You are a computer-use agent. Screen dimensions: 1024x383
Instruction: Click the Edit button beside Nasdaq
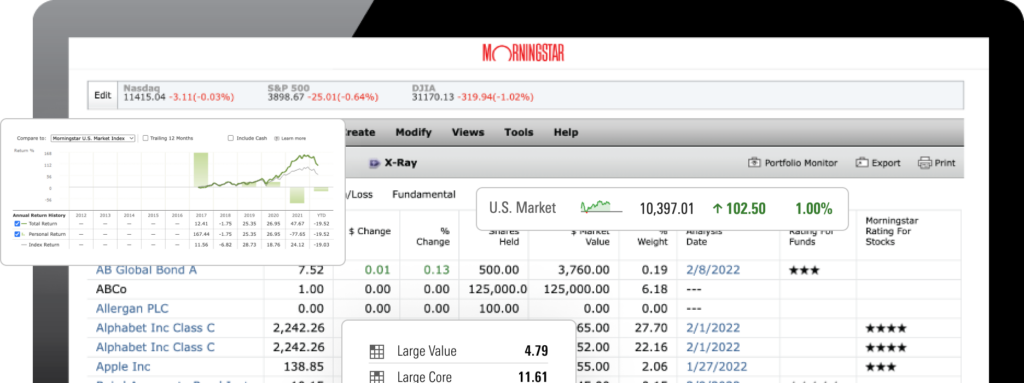pyautogui.click(x=103, y=95)
